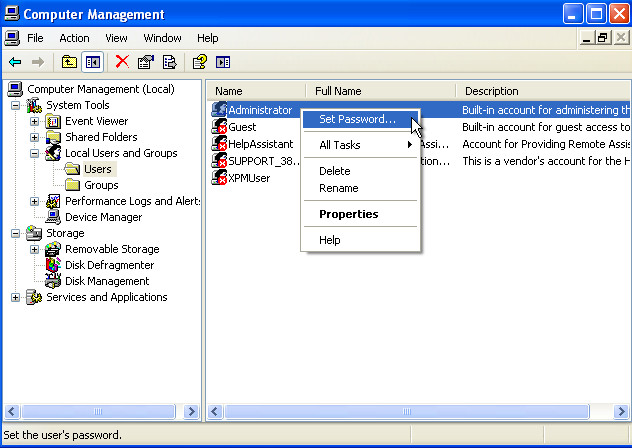This screenshot has height=448, width=632.
Task: Sort by the Description column header
Action: [x=543, y=91]
